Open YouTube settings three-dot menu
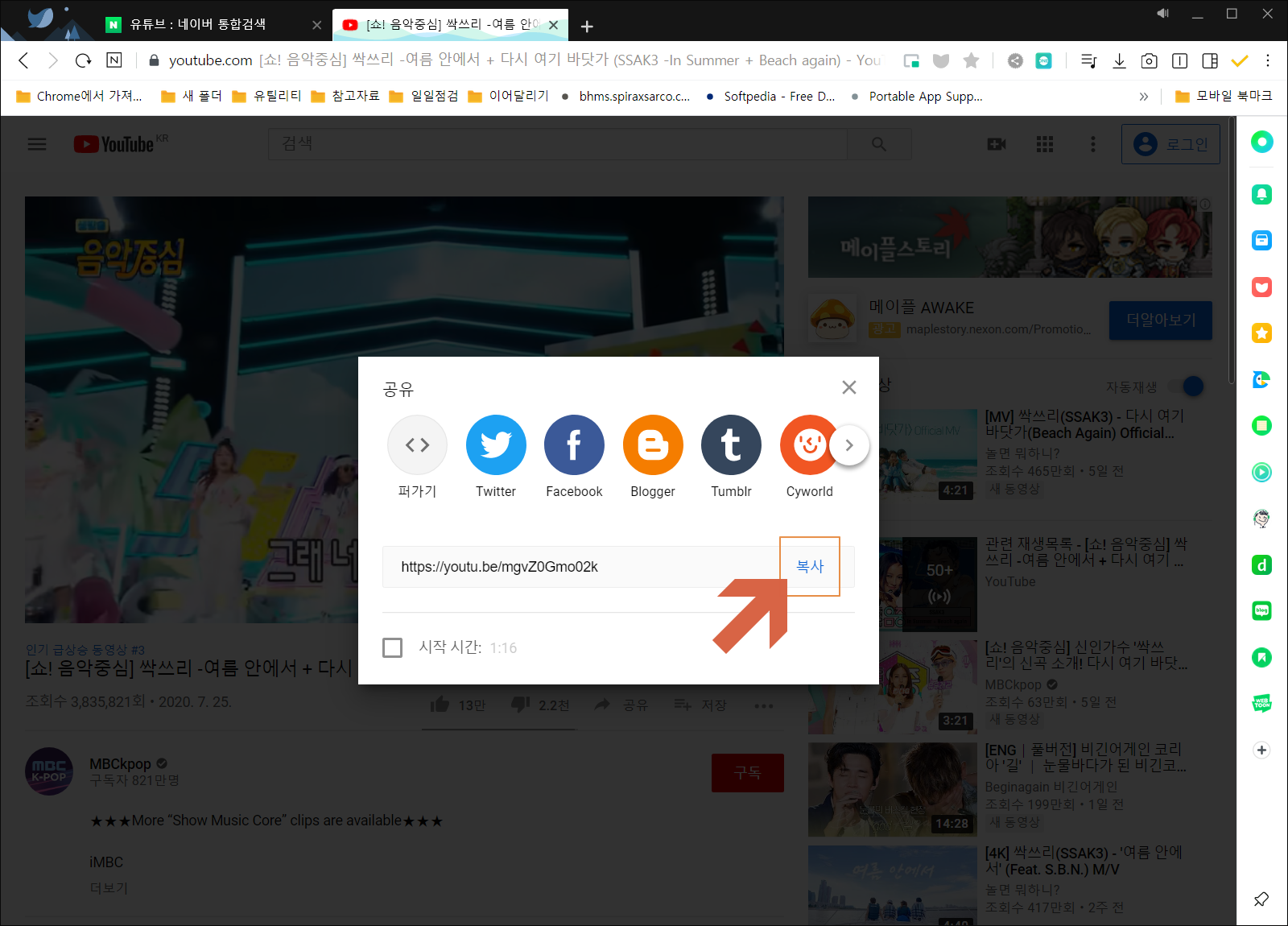 pyautogui.click(x=1092, y=144)
